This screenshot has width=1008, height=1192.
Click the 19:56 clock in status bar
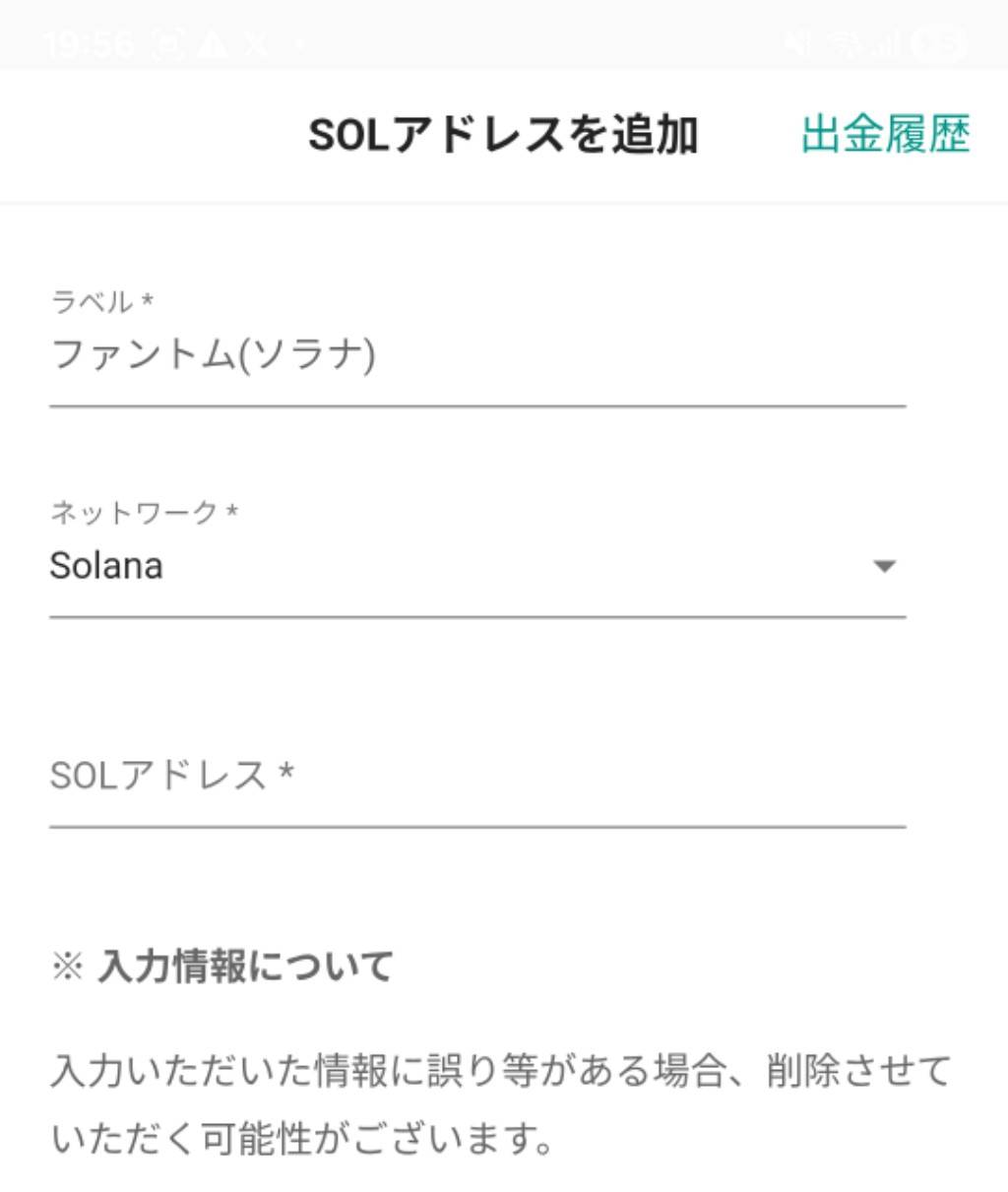tap(88, 44)
